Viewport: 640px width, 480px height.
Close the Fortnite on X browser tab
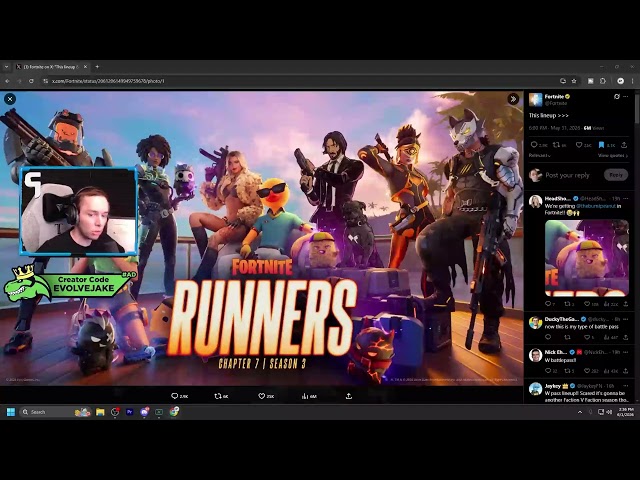85,67
